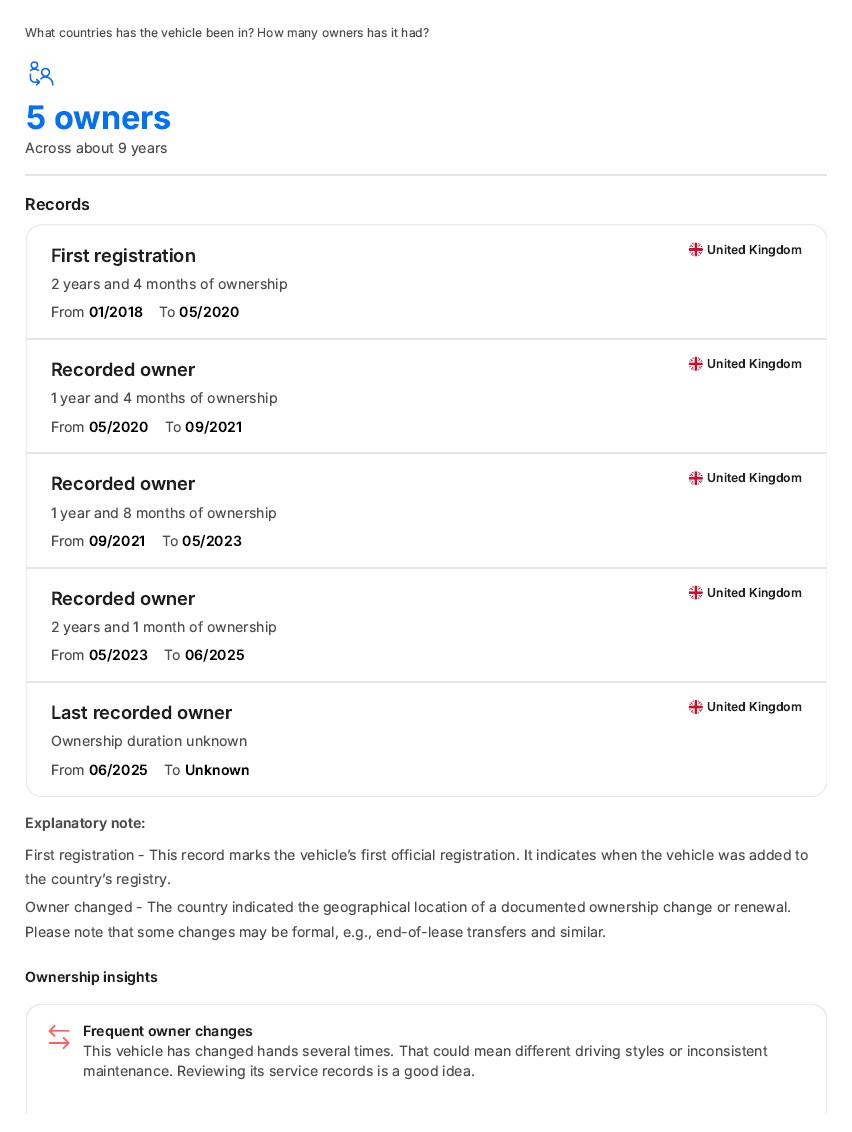Click the UK flag beside owner from 09/2021
The height and width of the screenshot is (1132, 852).
[695, 478]
